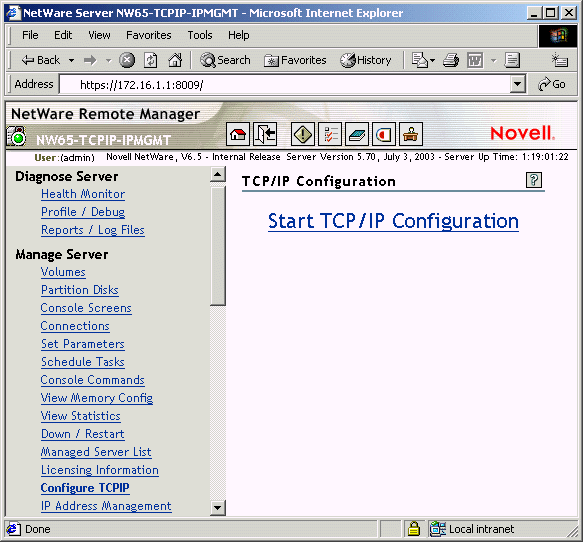Click the Local intranet zone icon
The height and width of the screenshot is (542, 583).
click(438, 529)
